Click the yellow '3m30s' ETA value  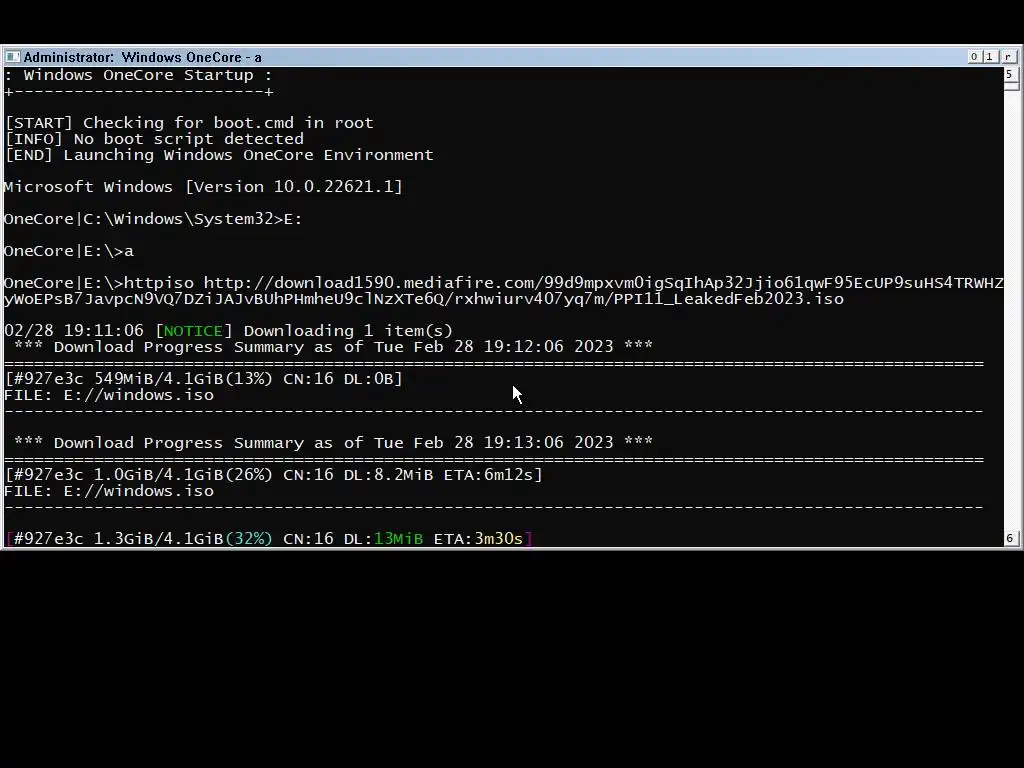[498, 539]
